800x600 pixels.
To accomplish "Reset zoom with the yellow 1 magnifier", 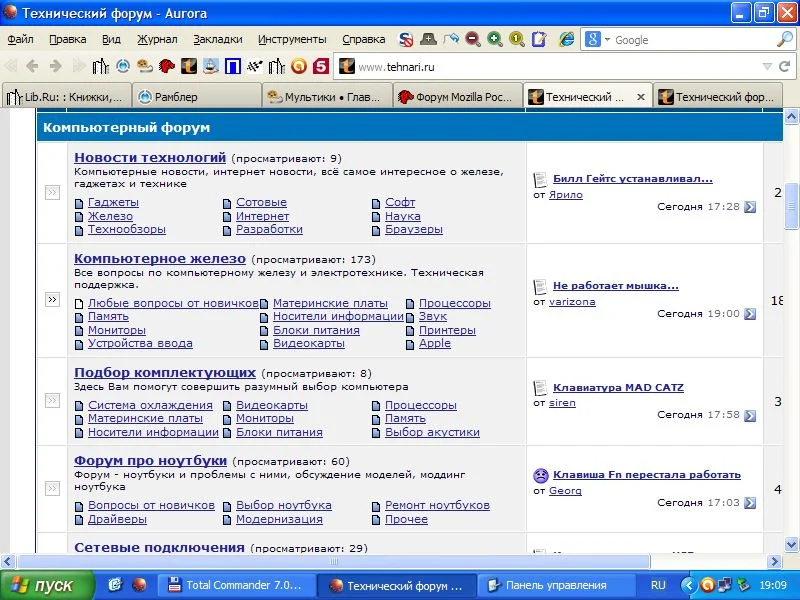I will (x=517, y=39).
